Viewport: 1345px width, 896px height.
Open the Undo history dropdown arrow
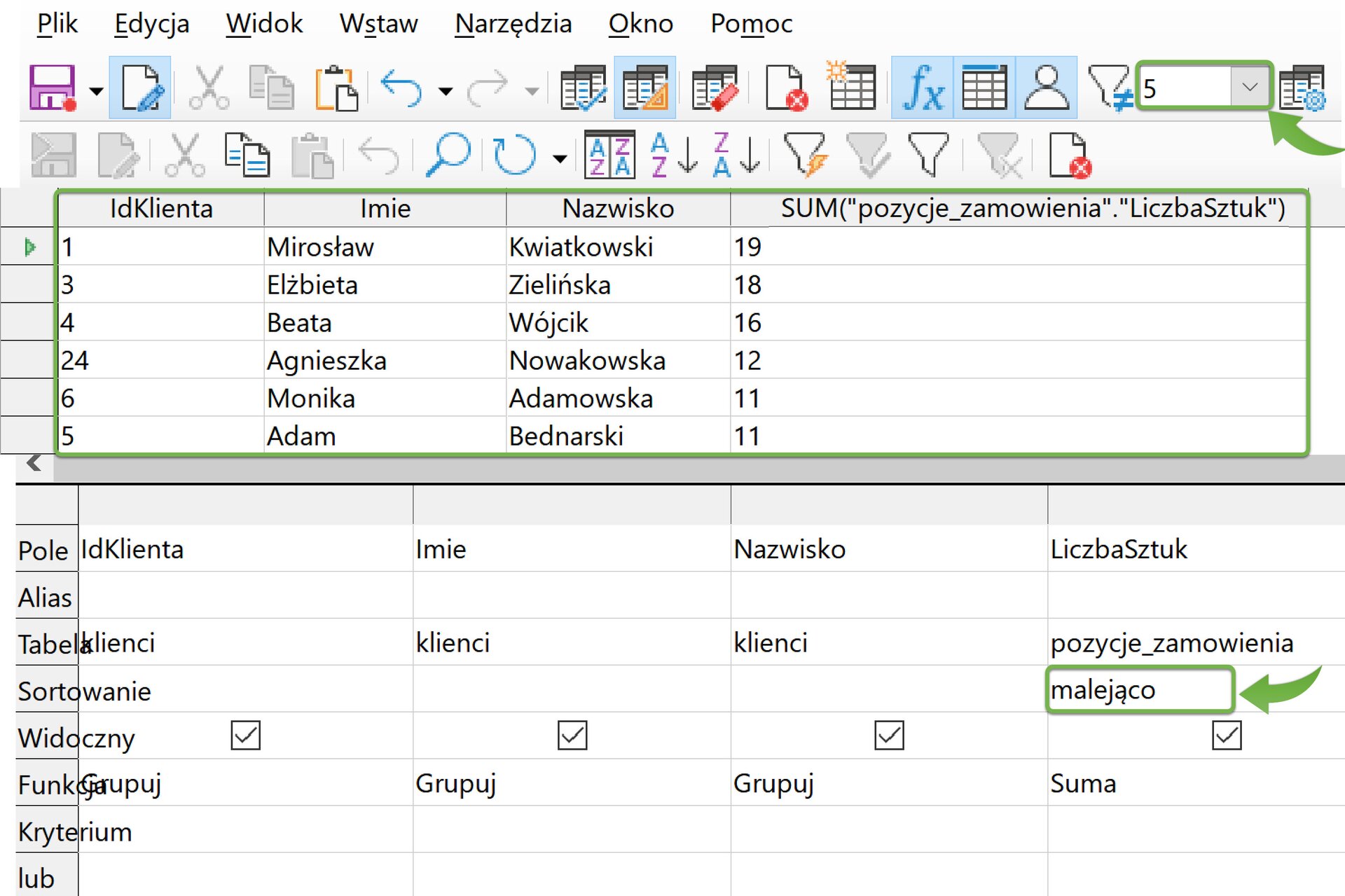[446, 90]
